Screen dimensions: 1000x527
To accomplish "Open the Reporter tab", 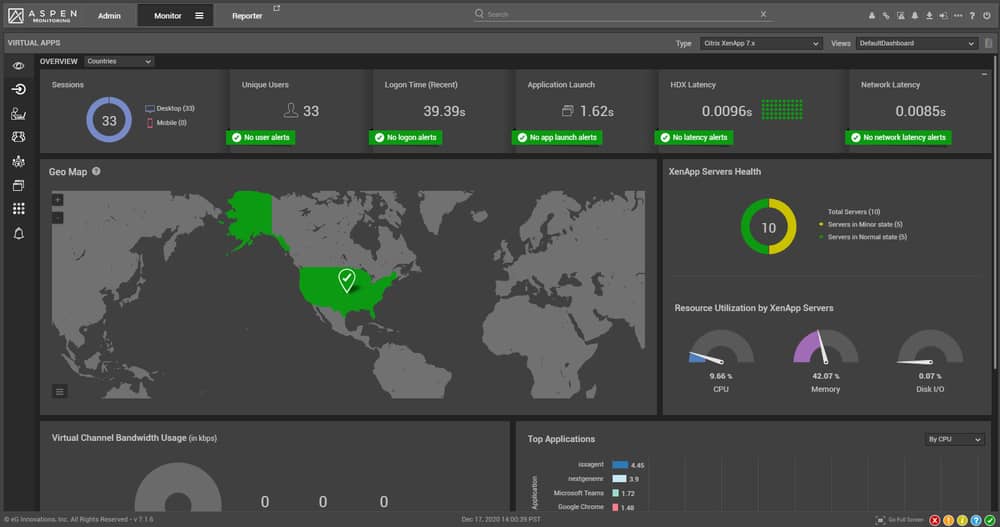I will coord(247,15).
